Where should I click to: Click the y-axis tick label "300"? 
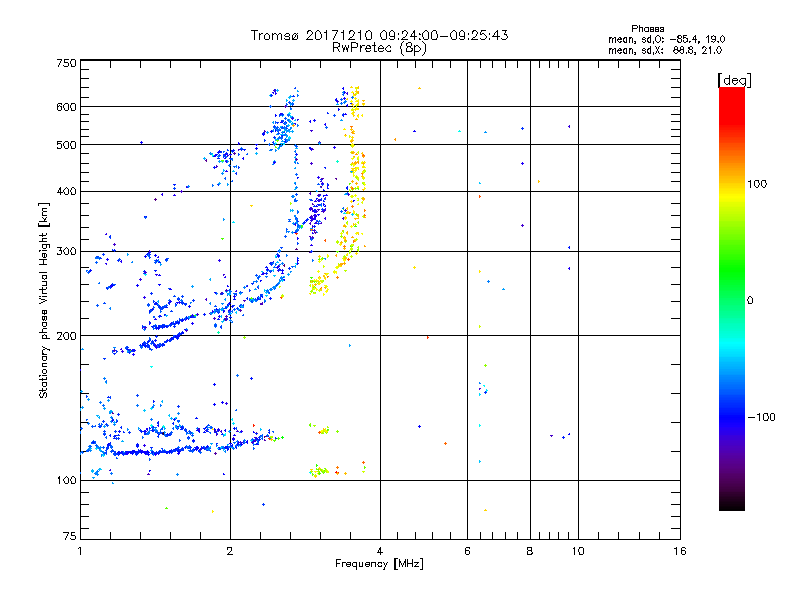(66, 251)
